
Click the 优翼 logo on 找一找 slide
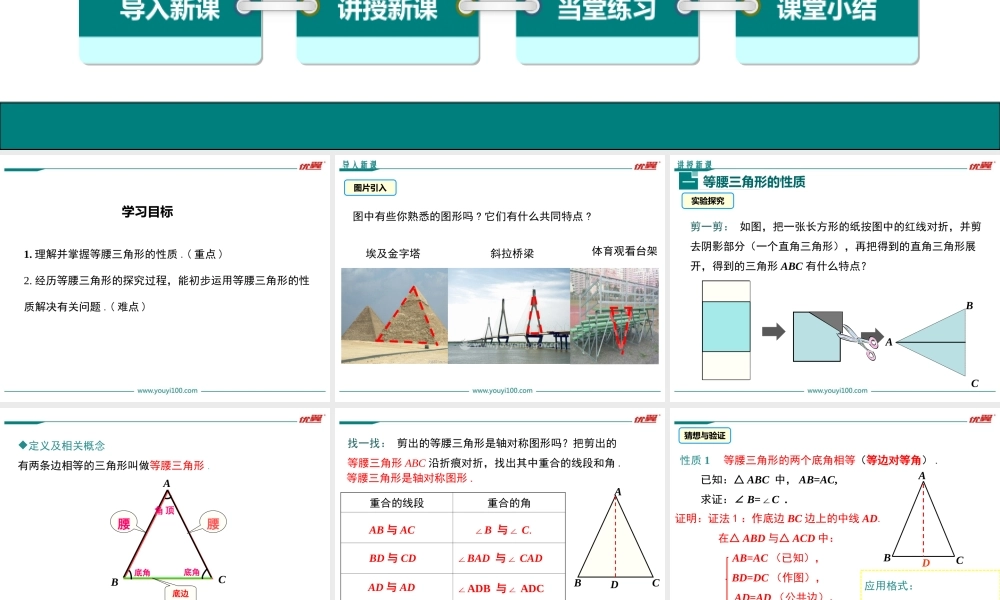click(x=645, y=419)
